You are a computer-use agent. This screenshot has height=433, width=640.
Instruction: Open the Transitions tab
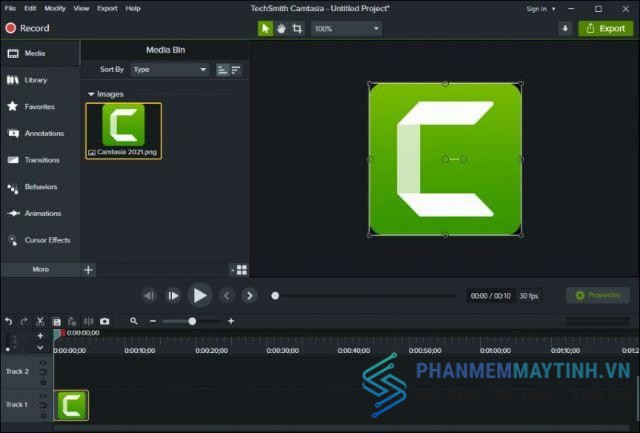point(40,160)
